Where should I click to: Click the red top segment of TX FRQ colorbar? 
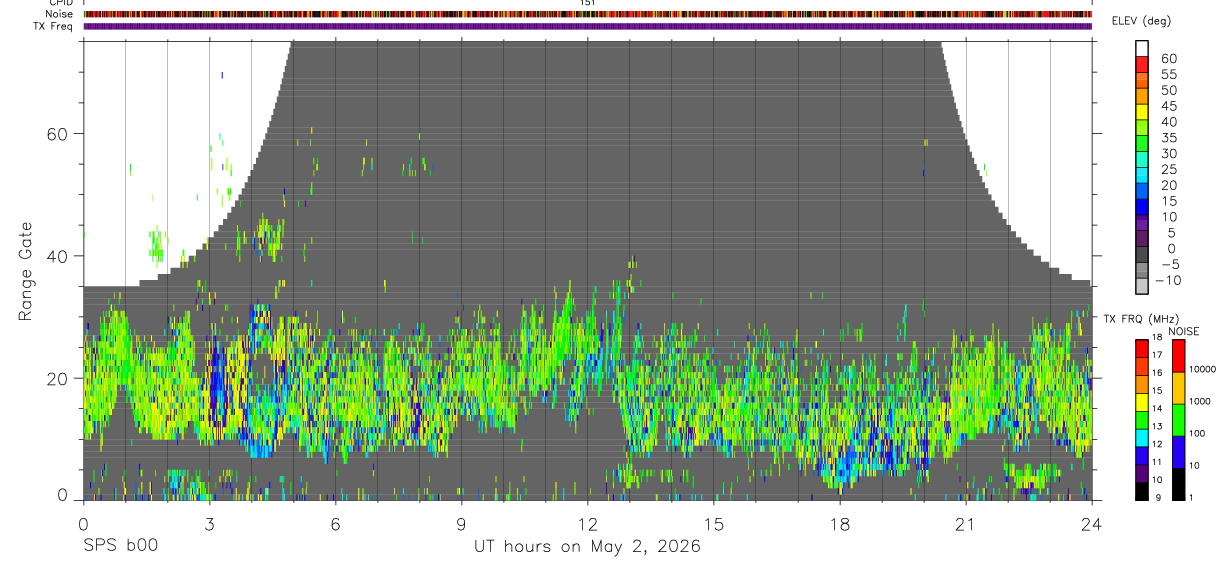(1142, 349)
